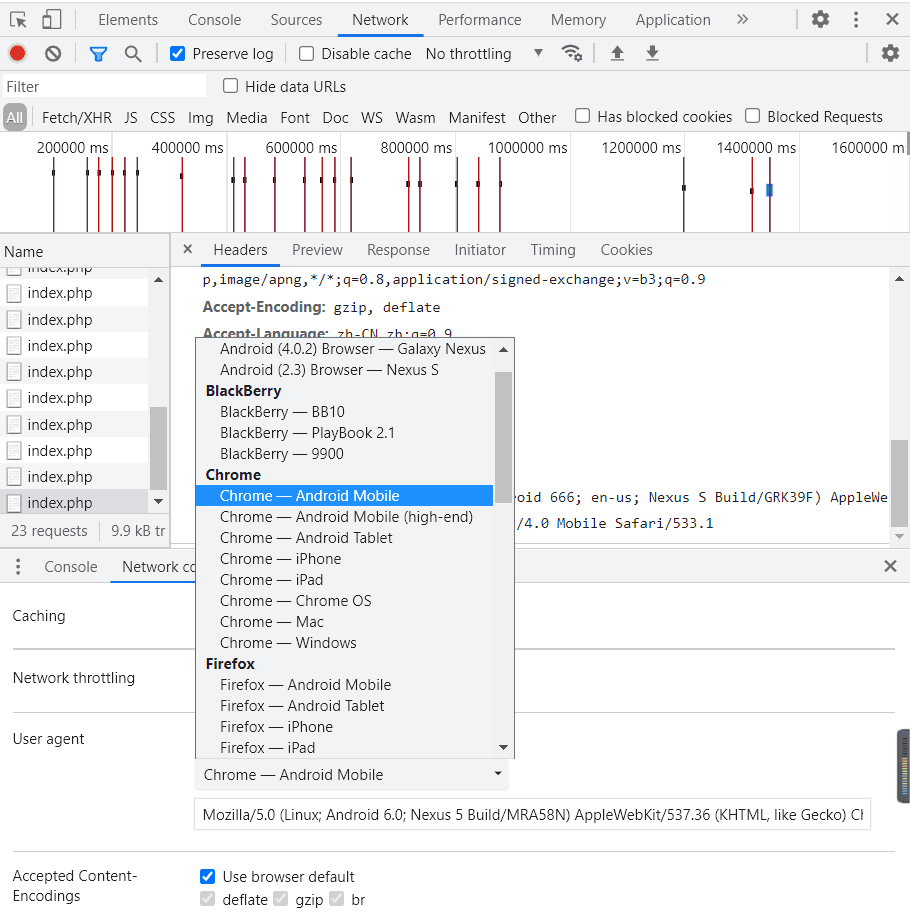Filter requests by Fetch/XHR
Screen dimensions: 910x921
pyautogui.click(x=77, y=117)
